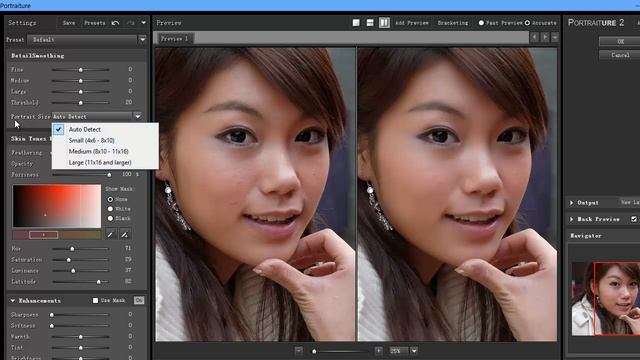Image resolution: width=640 pixels, height=360 pixels.
Task: Select Accurate preview mode
Action: click(527, 23)
